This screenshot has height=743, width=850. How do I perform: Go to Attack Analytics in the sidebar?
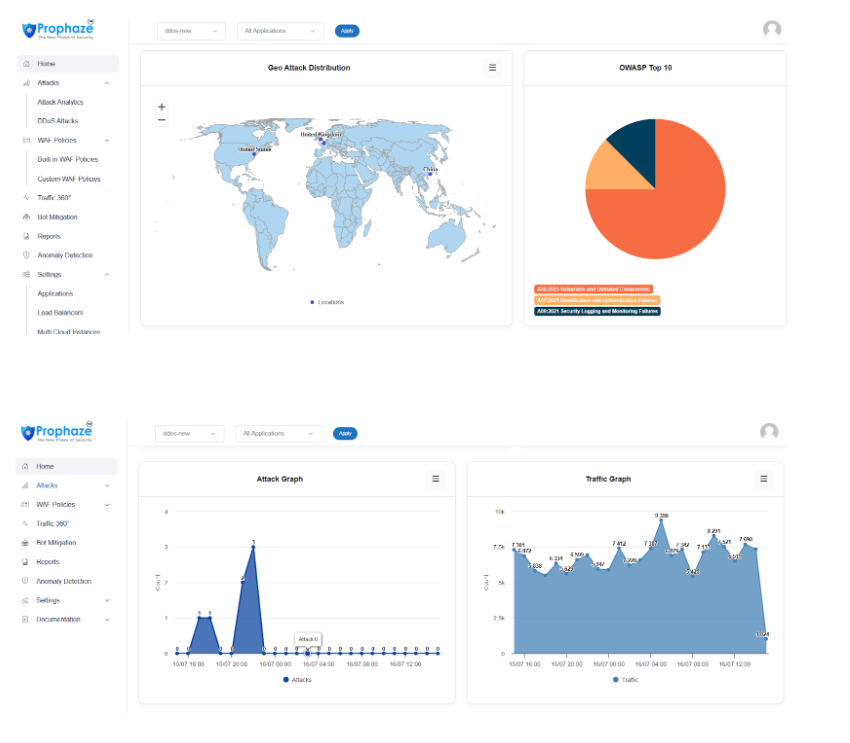[x=60, y=102]
